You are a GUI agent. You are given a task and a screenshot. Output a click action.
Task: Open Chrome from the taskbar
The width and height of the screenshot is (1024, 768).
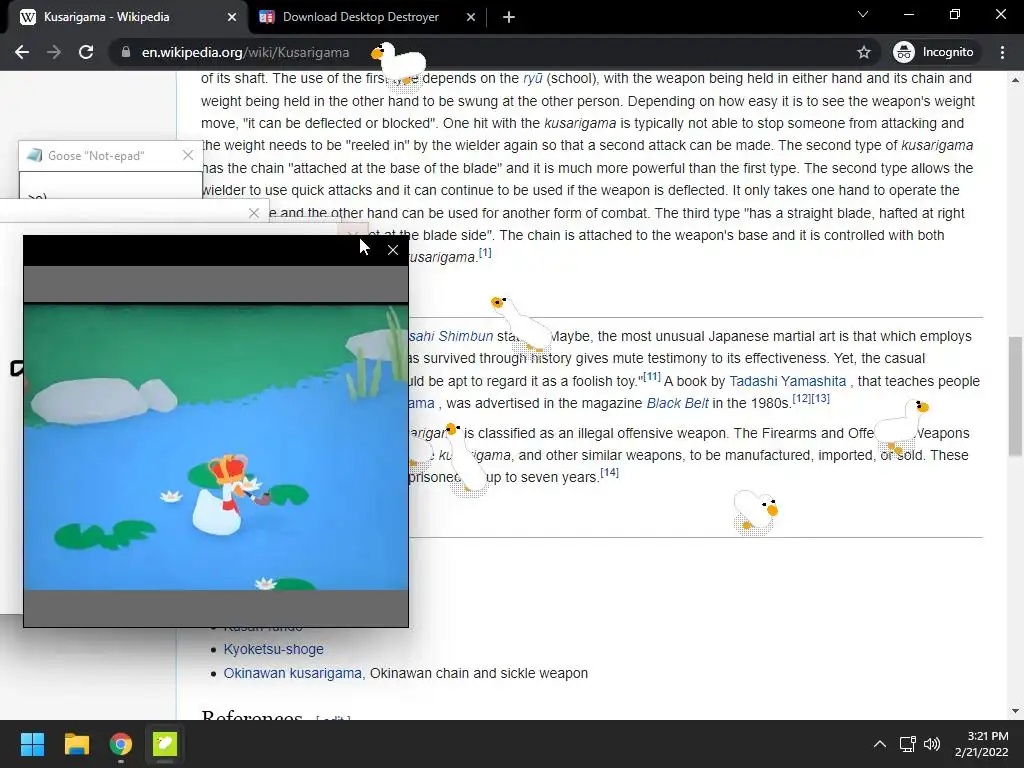tap(121, 744)
